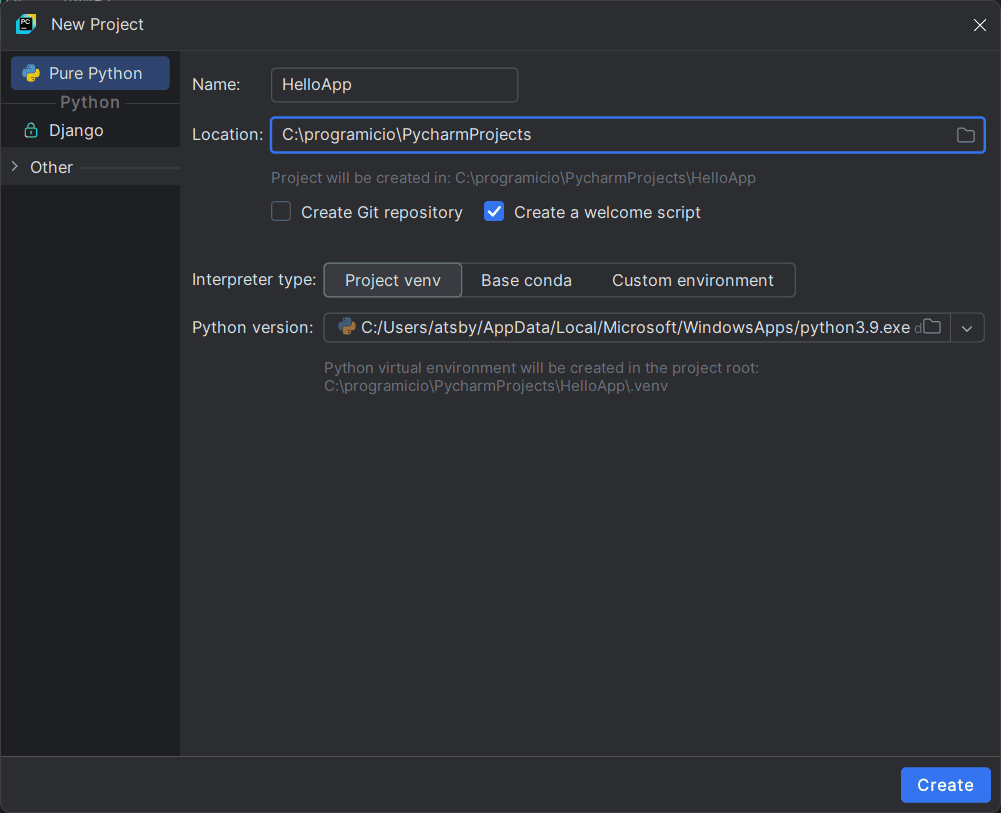1001x813 pixels.
Task: Click the 'Interpreter type:' label
Action: pyautogui.click(x=254, y=280)
